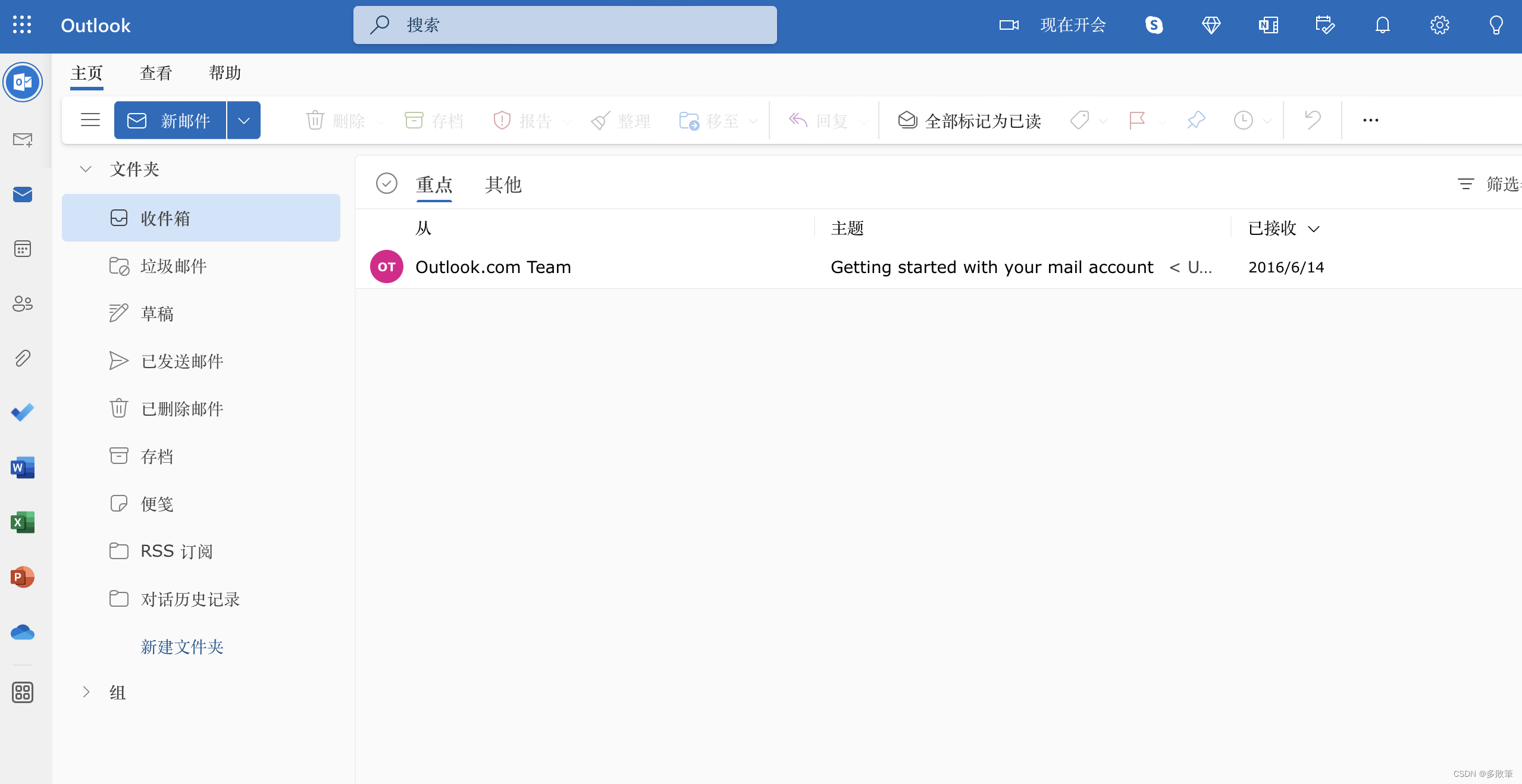Click the notifications bell icon
Image resolution: width=1522 pixels, height=784 pixels.
[x=1382, y=25]
